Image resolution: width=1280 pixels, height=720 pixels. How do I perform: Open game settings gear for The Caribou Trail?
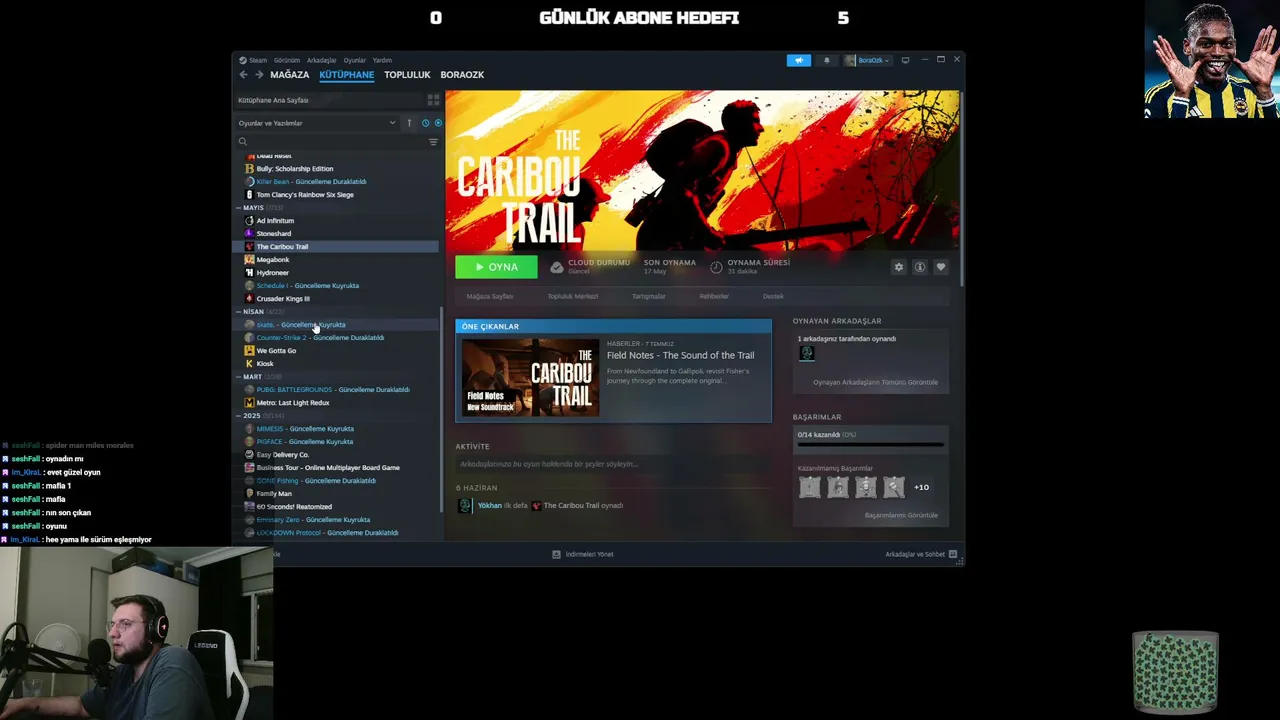click(x=898, y=267)
